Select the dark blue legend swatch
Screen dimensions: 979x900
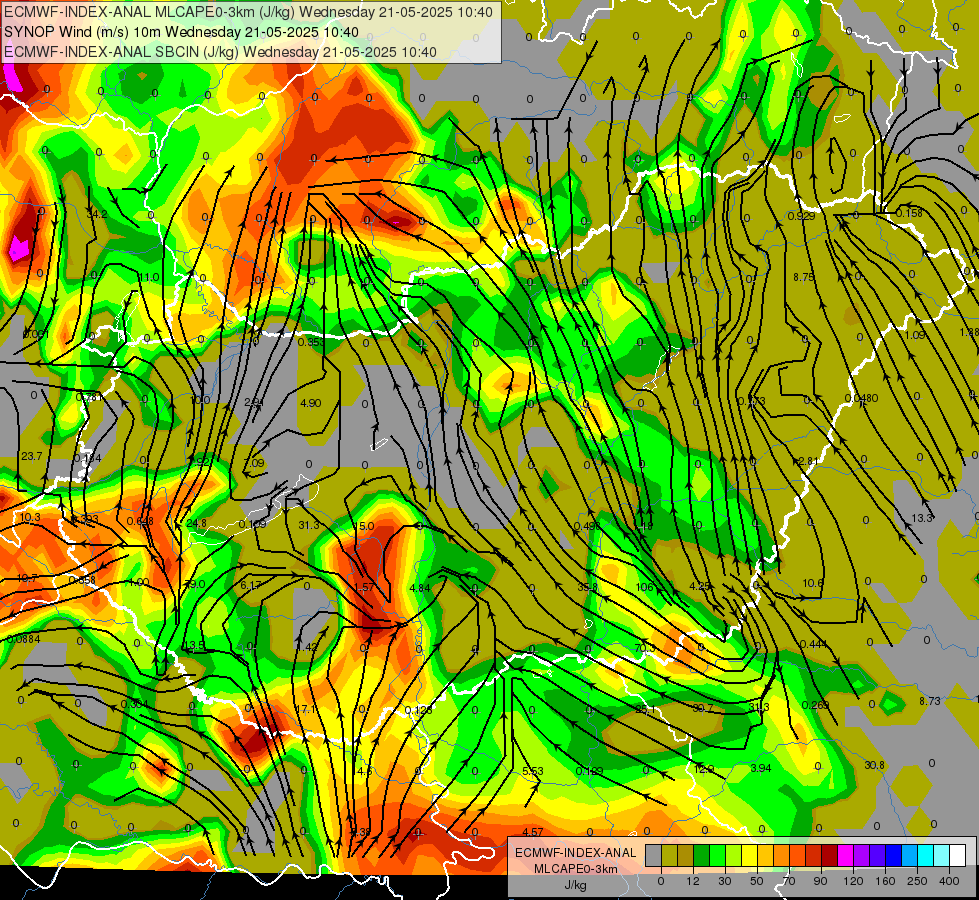(893, 856)
